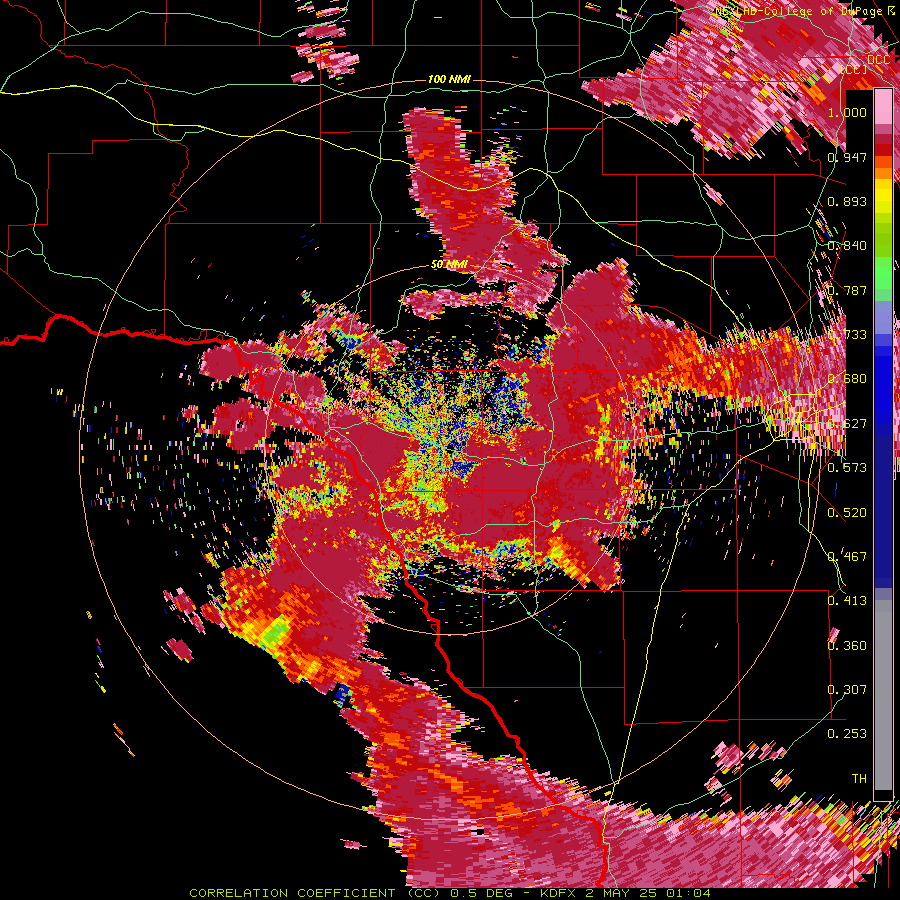The height and width of the screenshot is (900, 900).
Task: Pick the gray segment of the color bar
Action: (x=883, y=697)
